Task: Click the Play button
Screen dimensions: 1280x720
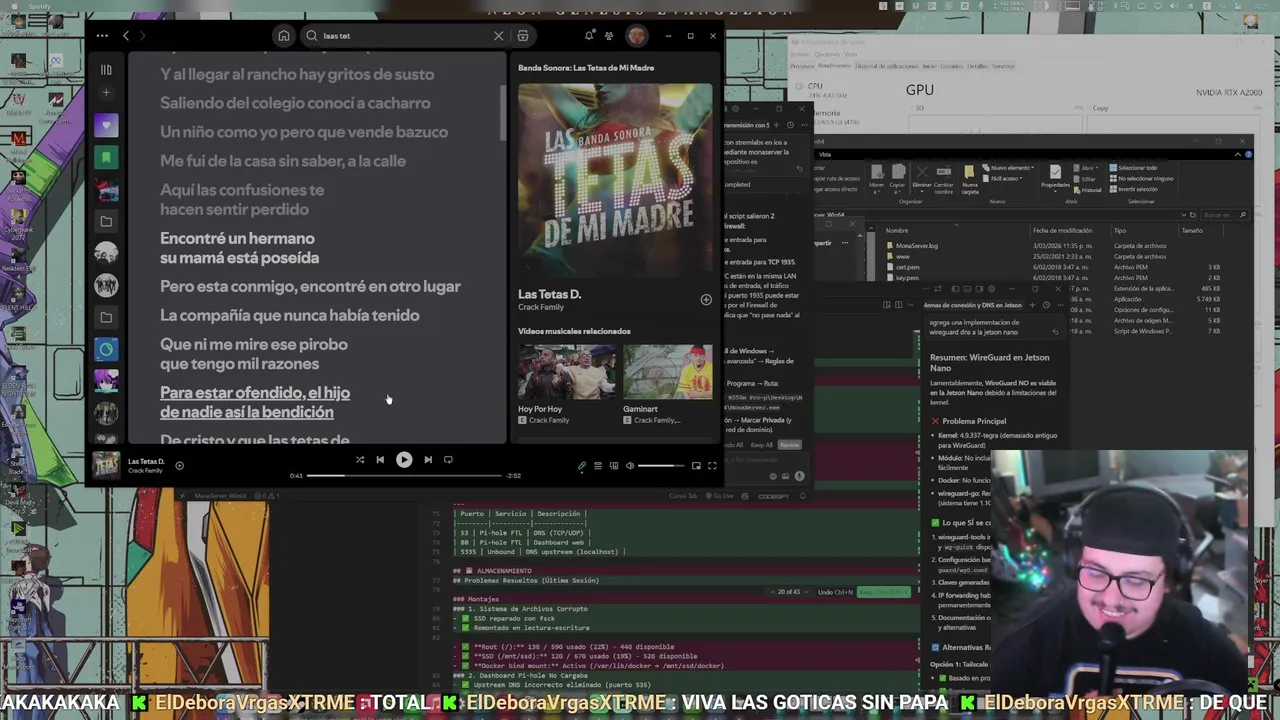Action: click(404, 460)
